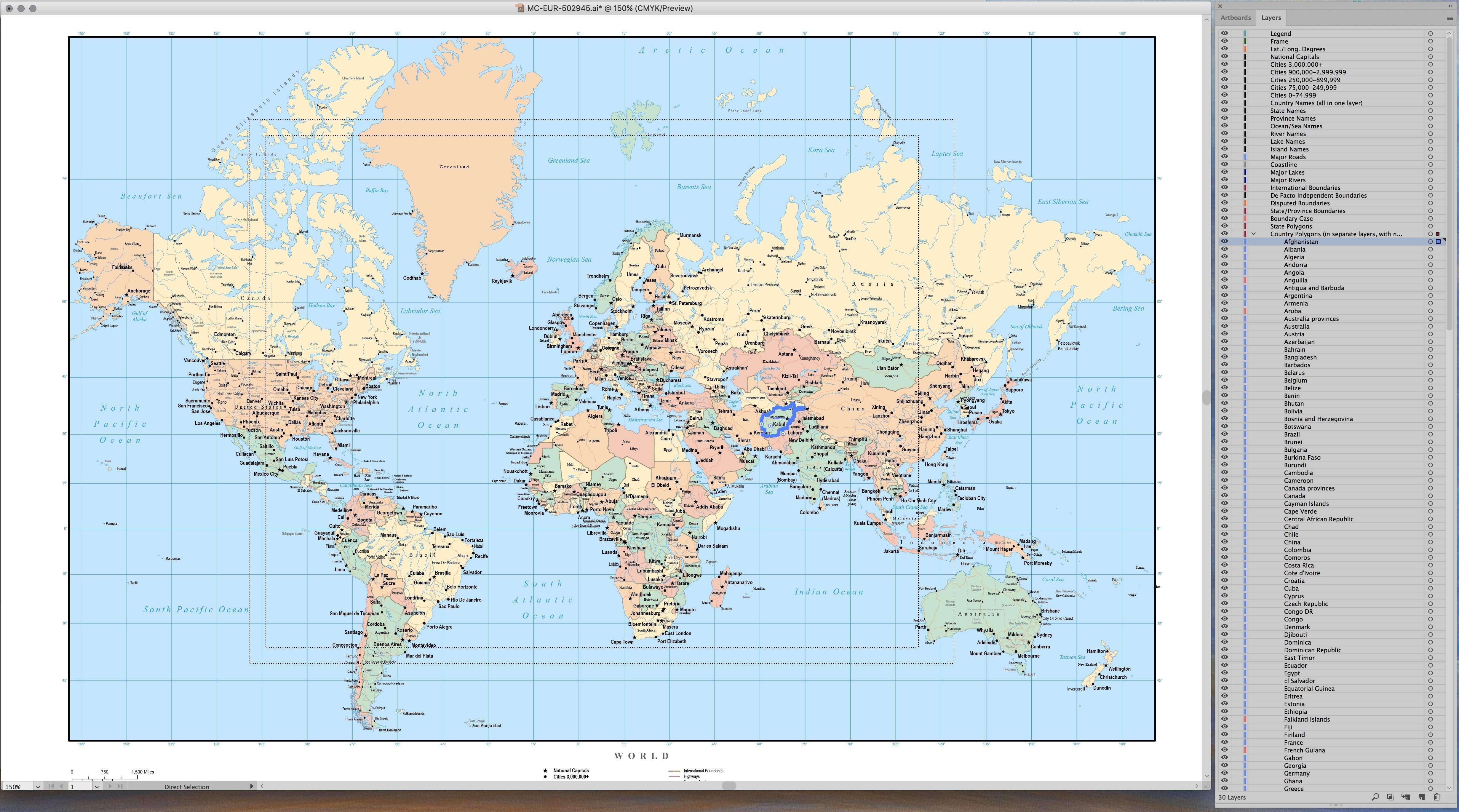Click target circle of Canada layer

(1430, 496)
